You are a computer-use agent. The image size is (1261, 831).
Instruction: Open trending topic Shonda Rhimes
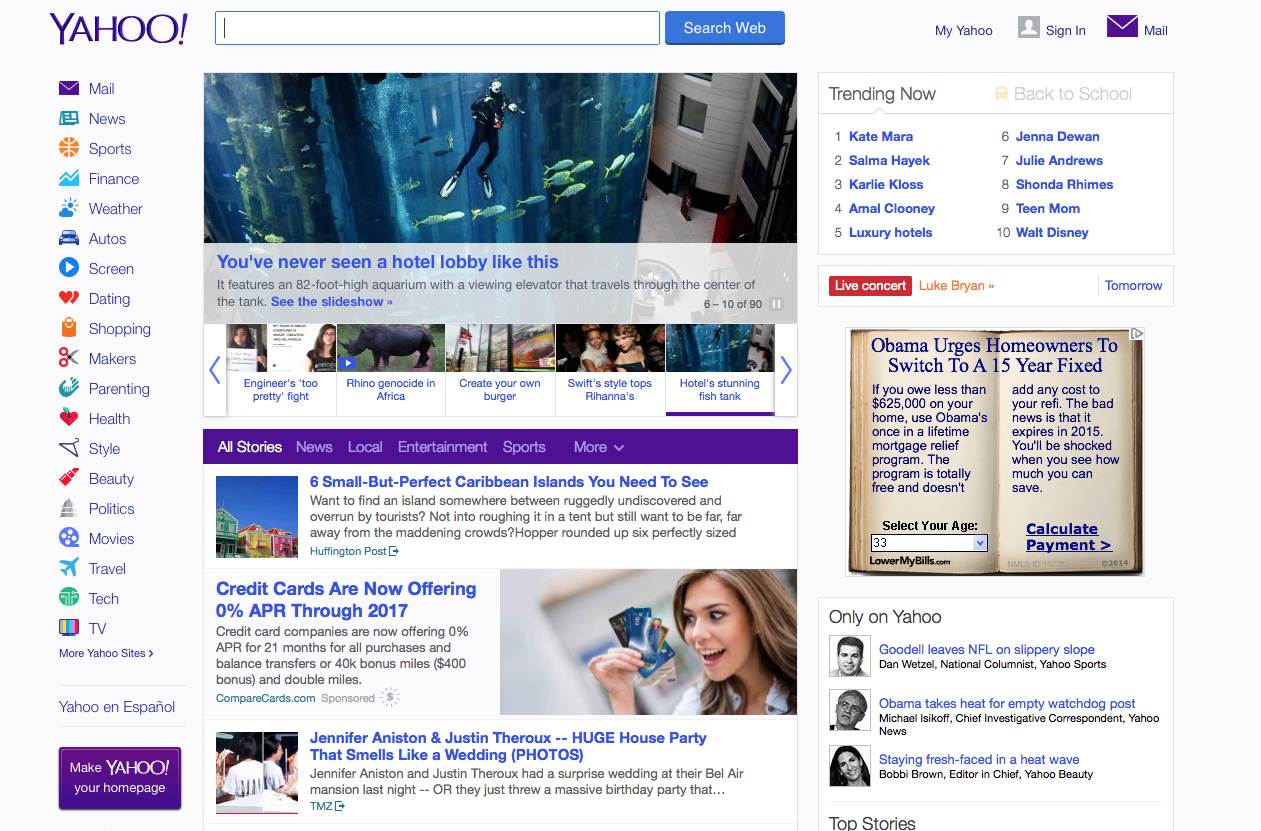pyautogui.click(x=1064, y=185)
